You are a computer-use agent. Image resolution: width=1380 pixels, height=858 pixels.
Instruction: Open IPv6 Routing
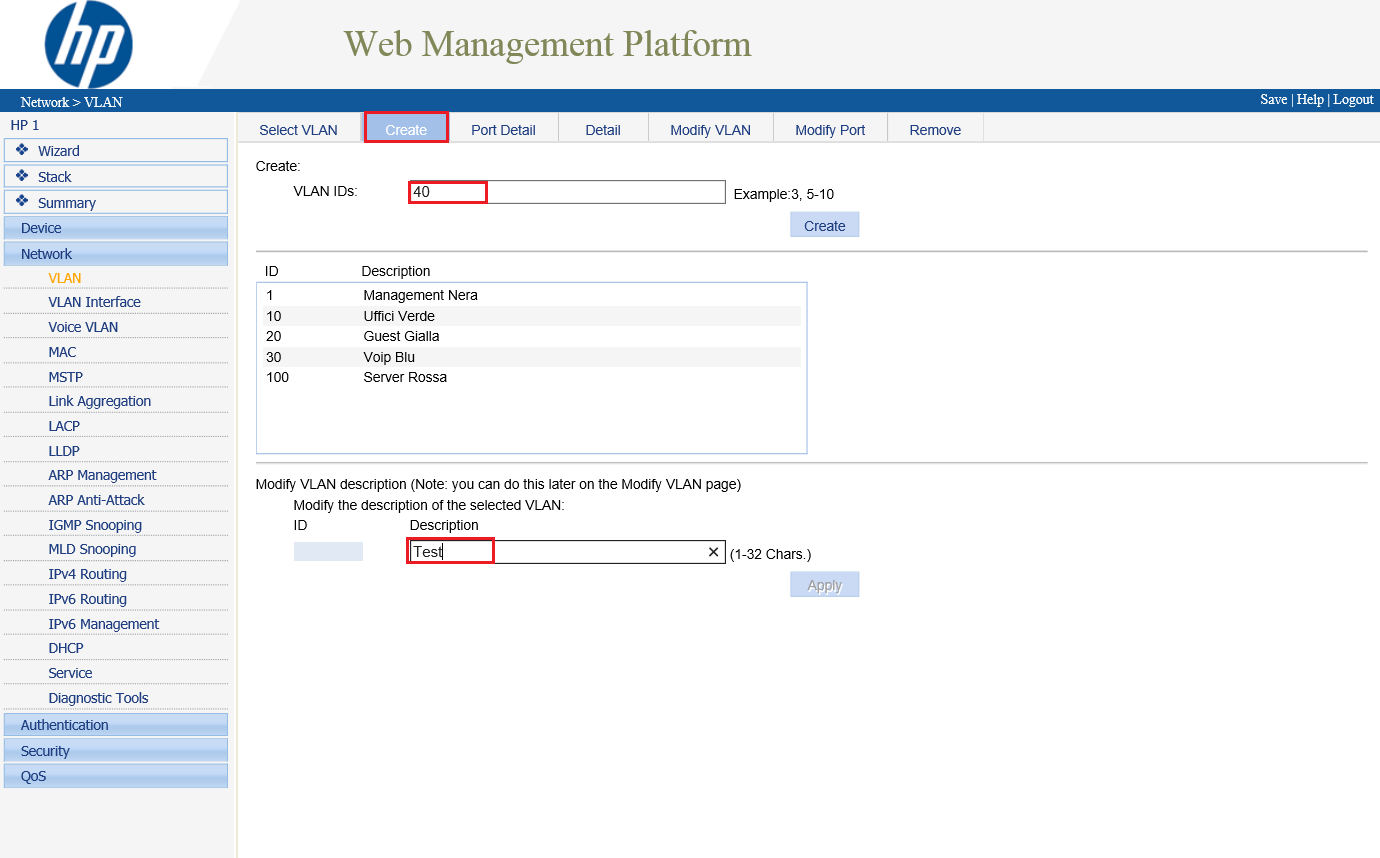(x=88, y=599)
